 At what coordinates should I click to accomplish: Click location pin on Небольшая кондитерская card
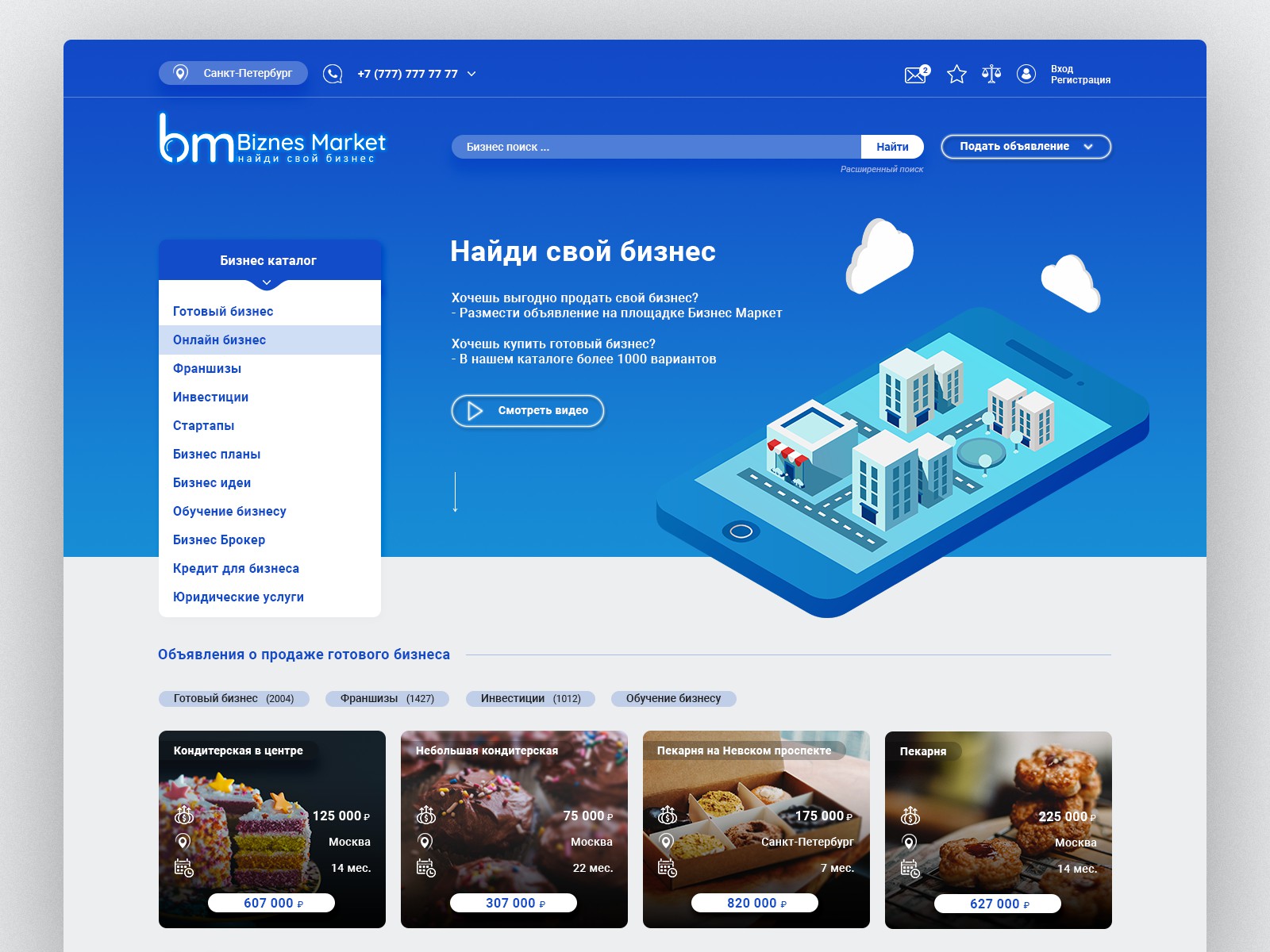coord(425,842)
